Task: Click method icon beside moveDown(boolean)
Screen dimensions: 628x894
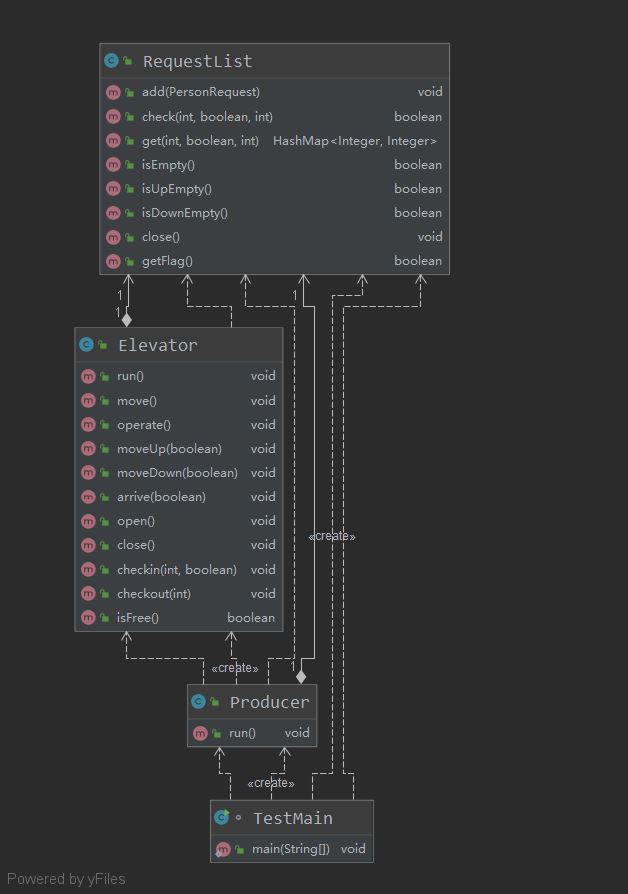Action: point(88,473)
